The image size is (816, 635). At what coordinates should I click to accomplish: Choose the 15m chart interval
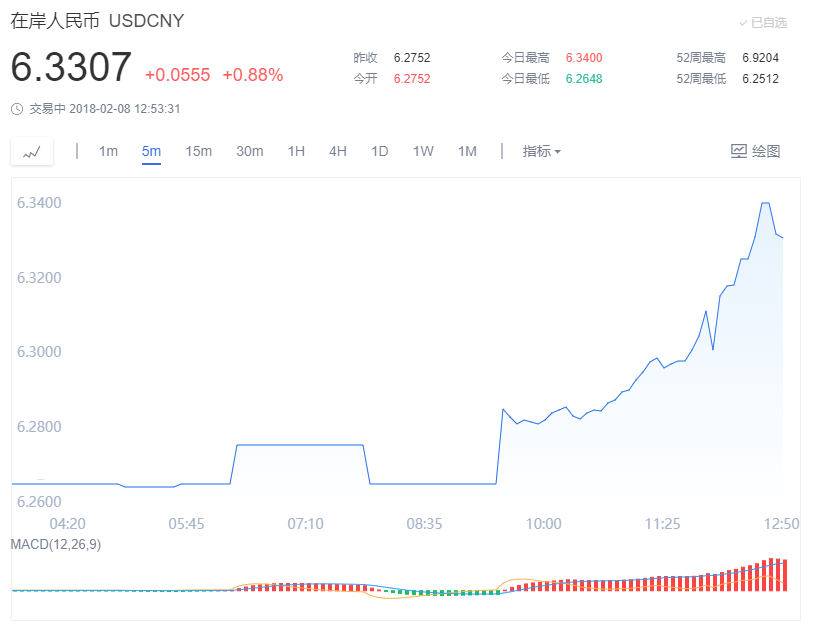click(198, 151)
